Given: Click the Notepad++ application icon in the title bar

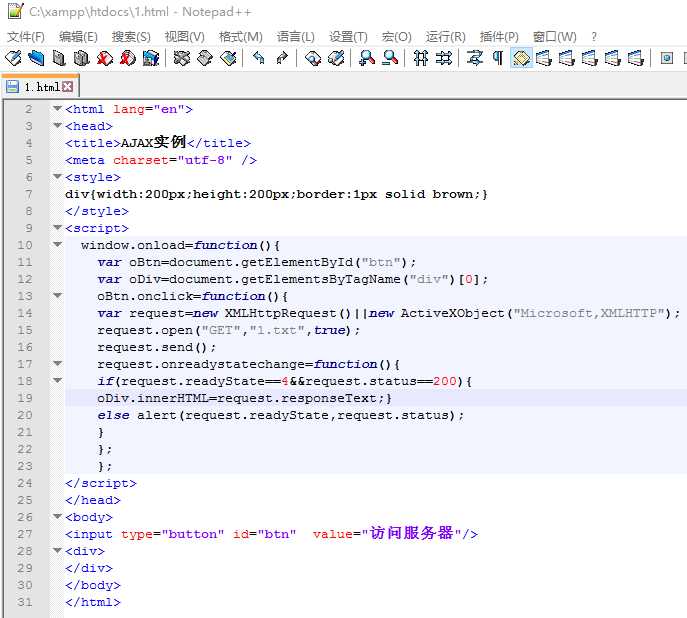Looking at the screenshot, I should [15, 11].
